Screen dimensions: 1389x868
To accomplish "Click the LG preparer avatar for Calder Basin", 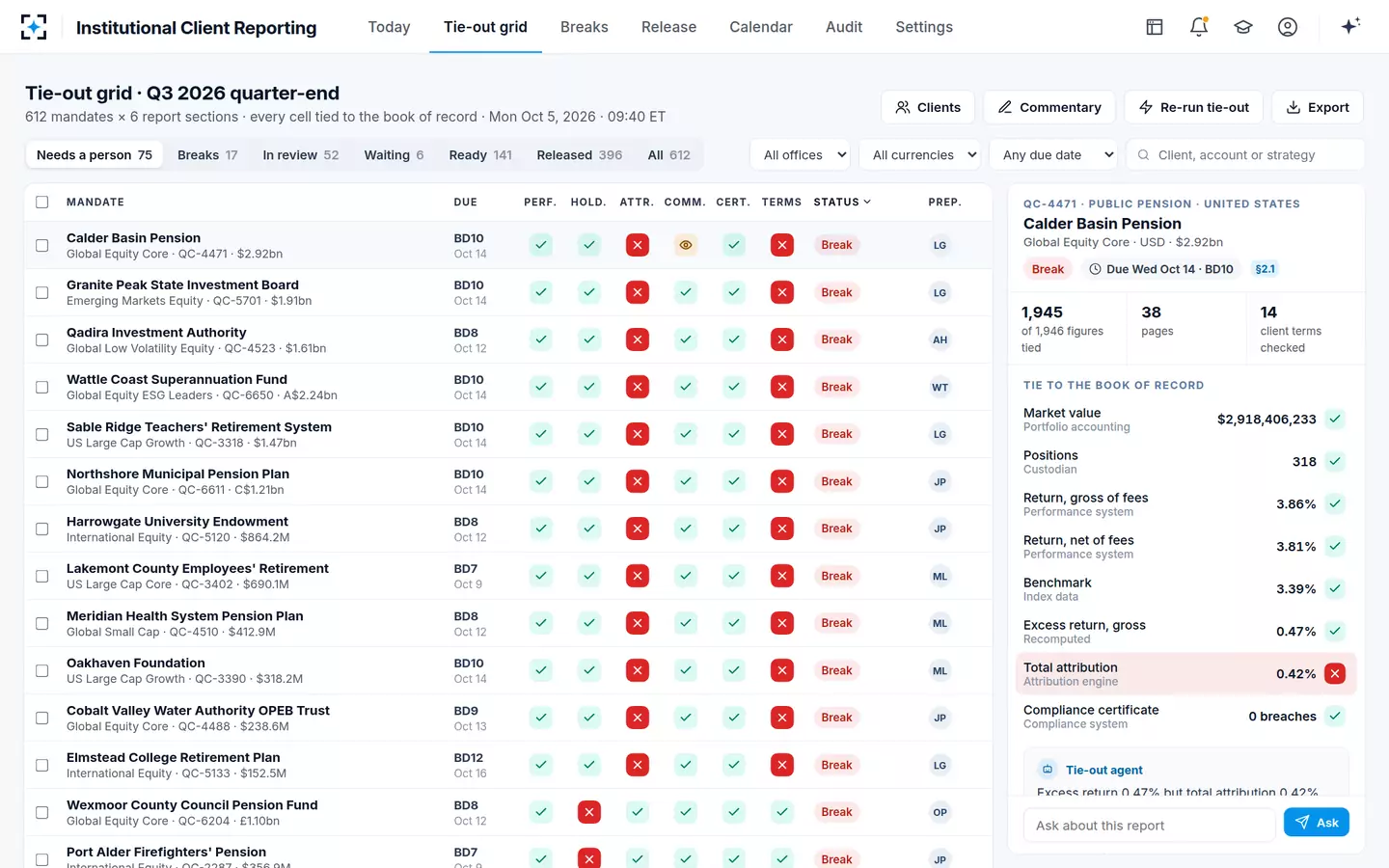I will (x=940, y=245).
